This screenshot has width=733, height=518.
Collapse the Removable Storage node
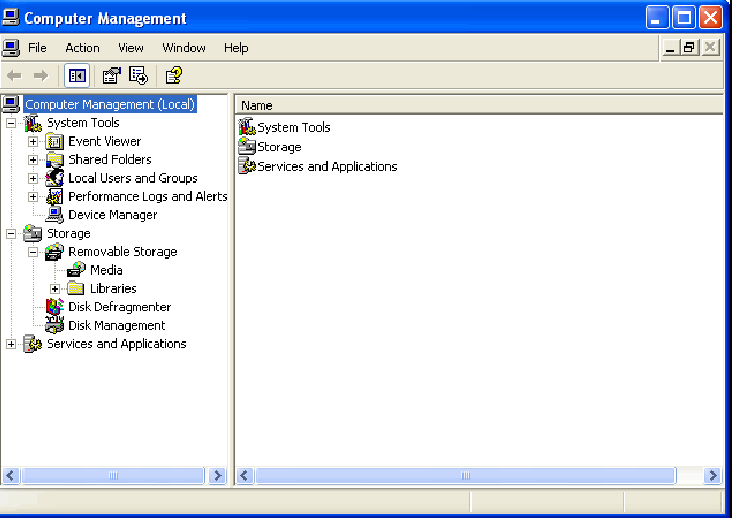33,252
